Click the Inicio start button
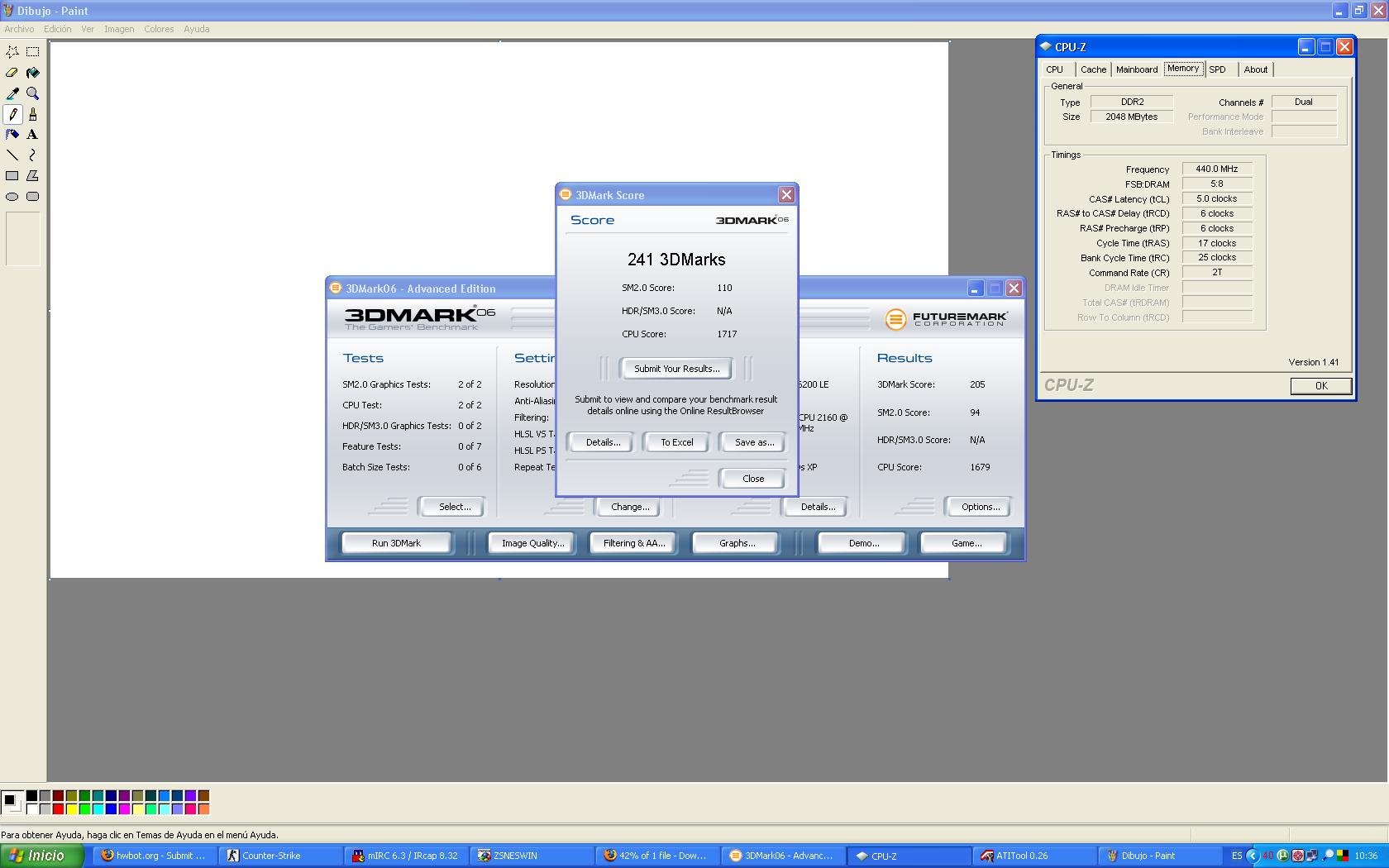Viewport: 1389px width, 868px height. point(41,856)
